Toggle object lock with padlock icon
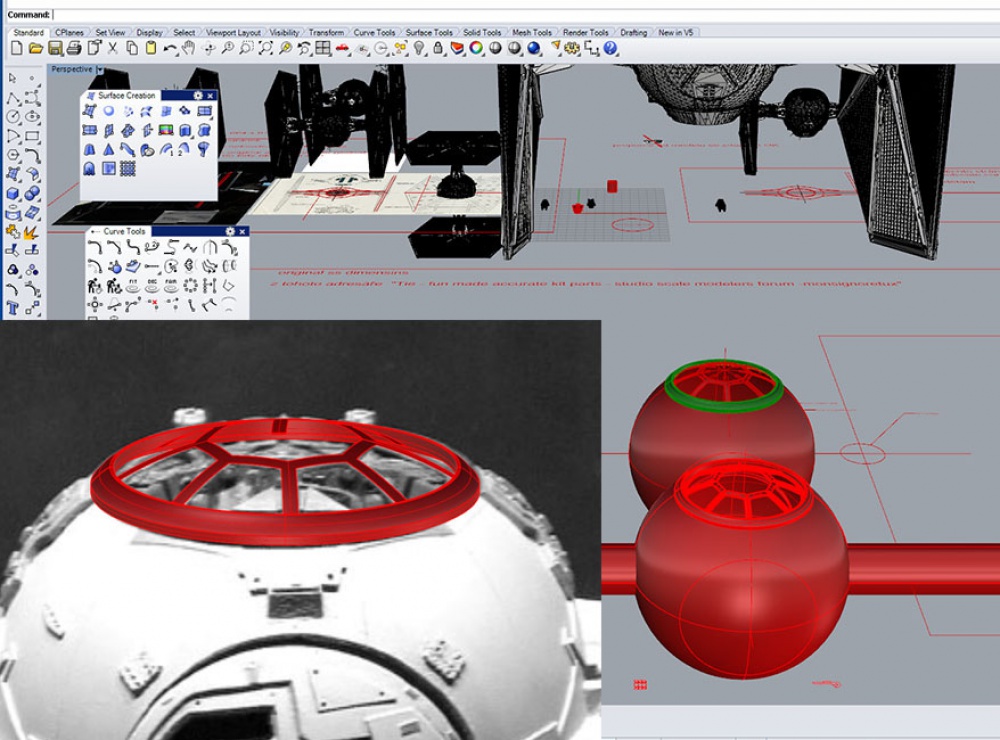 click(438, 48)
